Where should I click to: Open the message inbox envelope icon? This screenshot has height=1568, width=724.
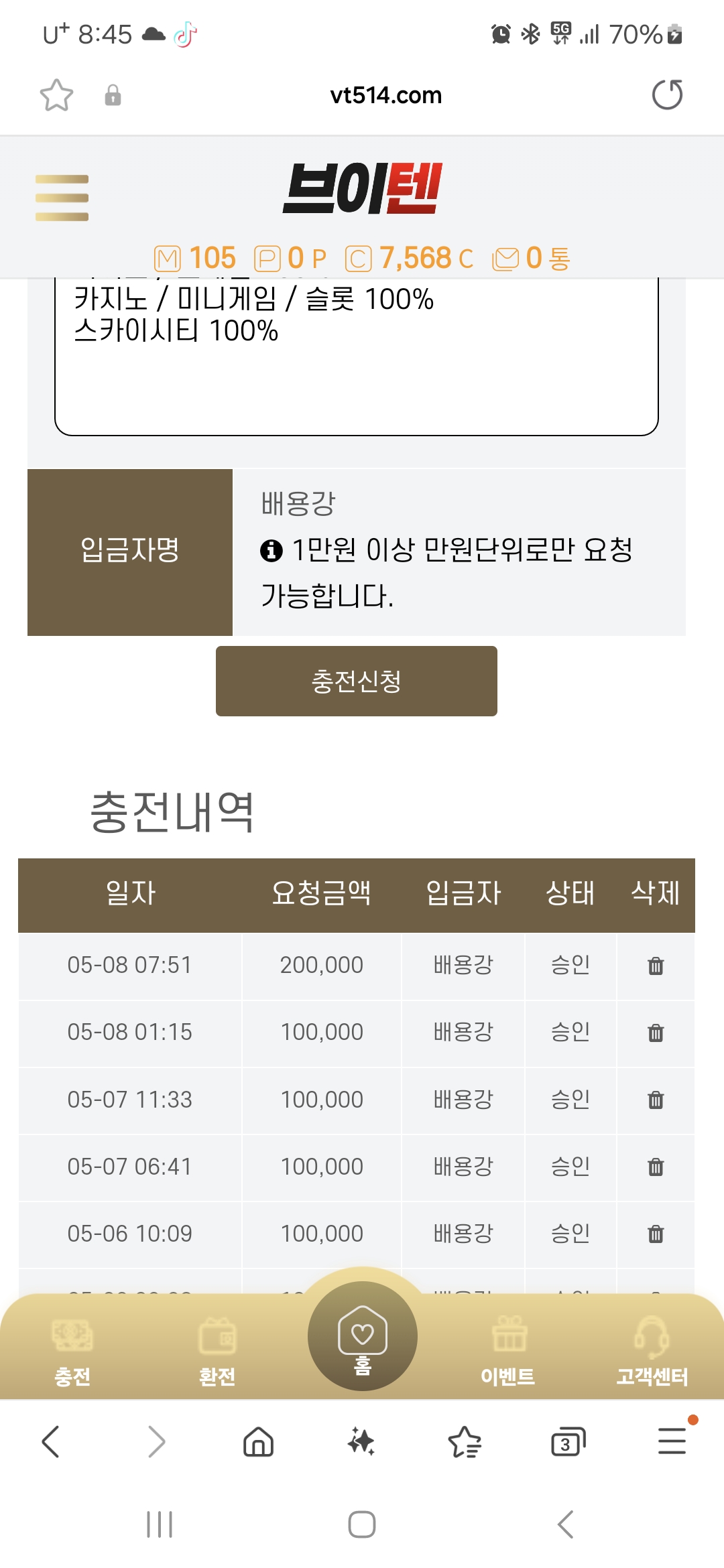click(505, 259)
